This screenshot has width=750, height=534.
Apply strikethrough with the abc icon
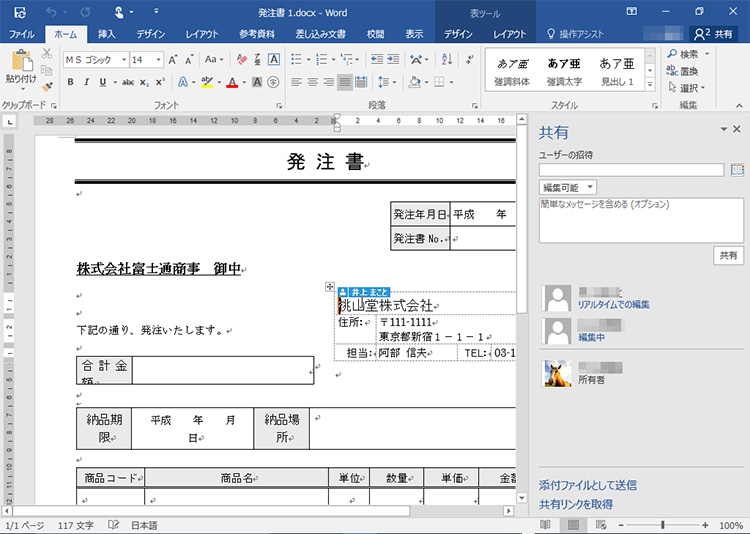coord(127,82)
